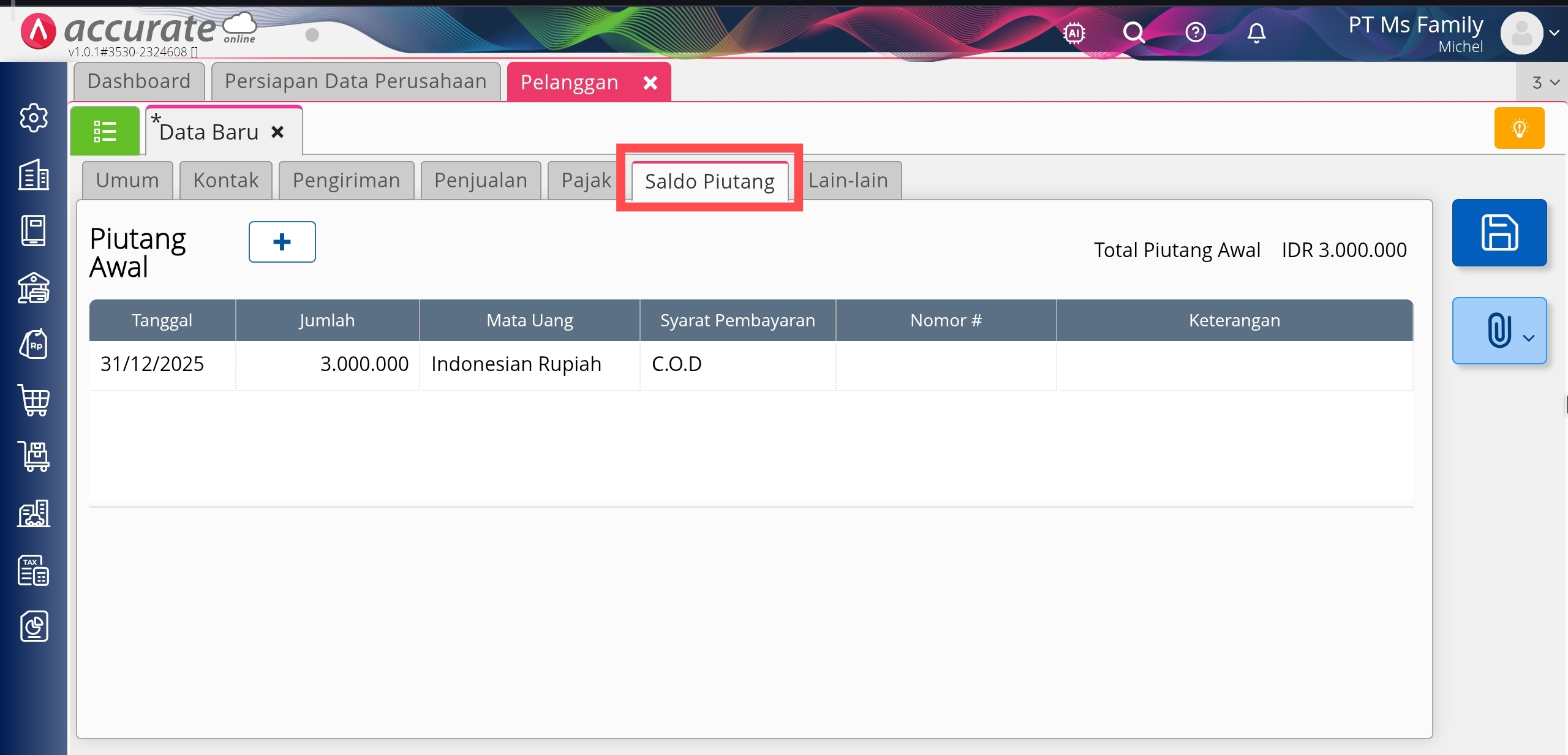Switch to the Penjualan tab
Viewport: 1568px width, 755px height.
click(481, 181)
